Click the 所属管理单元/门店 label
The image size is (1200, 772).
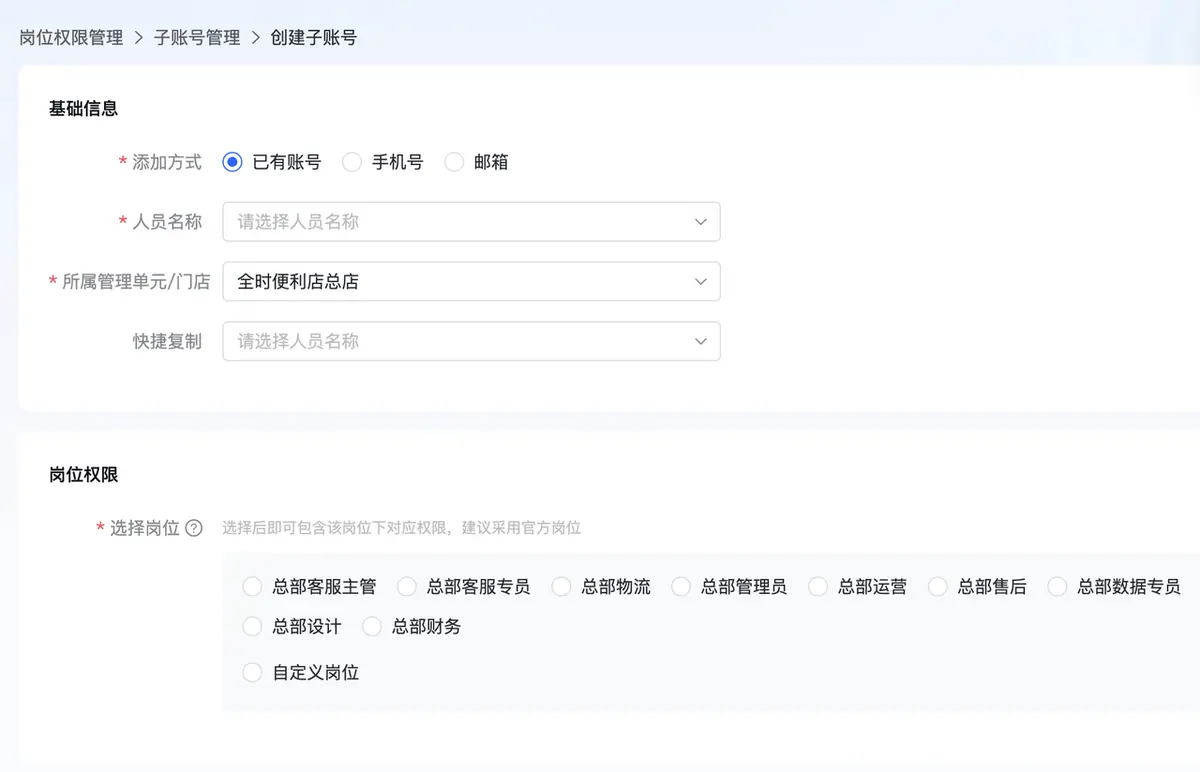(136, 282)
